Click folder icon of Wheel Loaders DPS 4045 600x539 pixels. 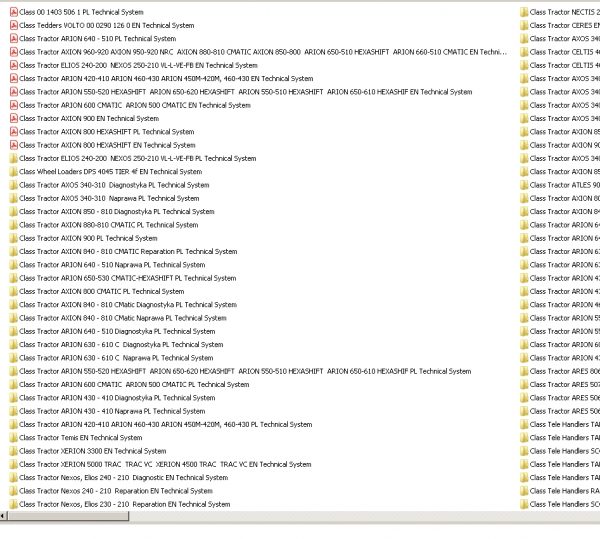pos(13,172)
